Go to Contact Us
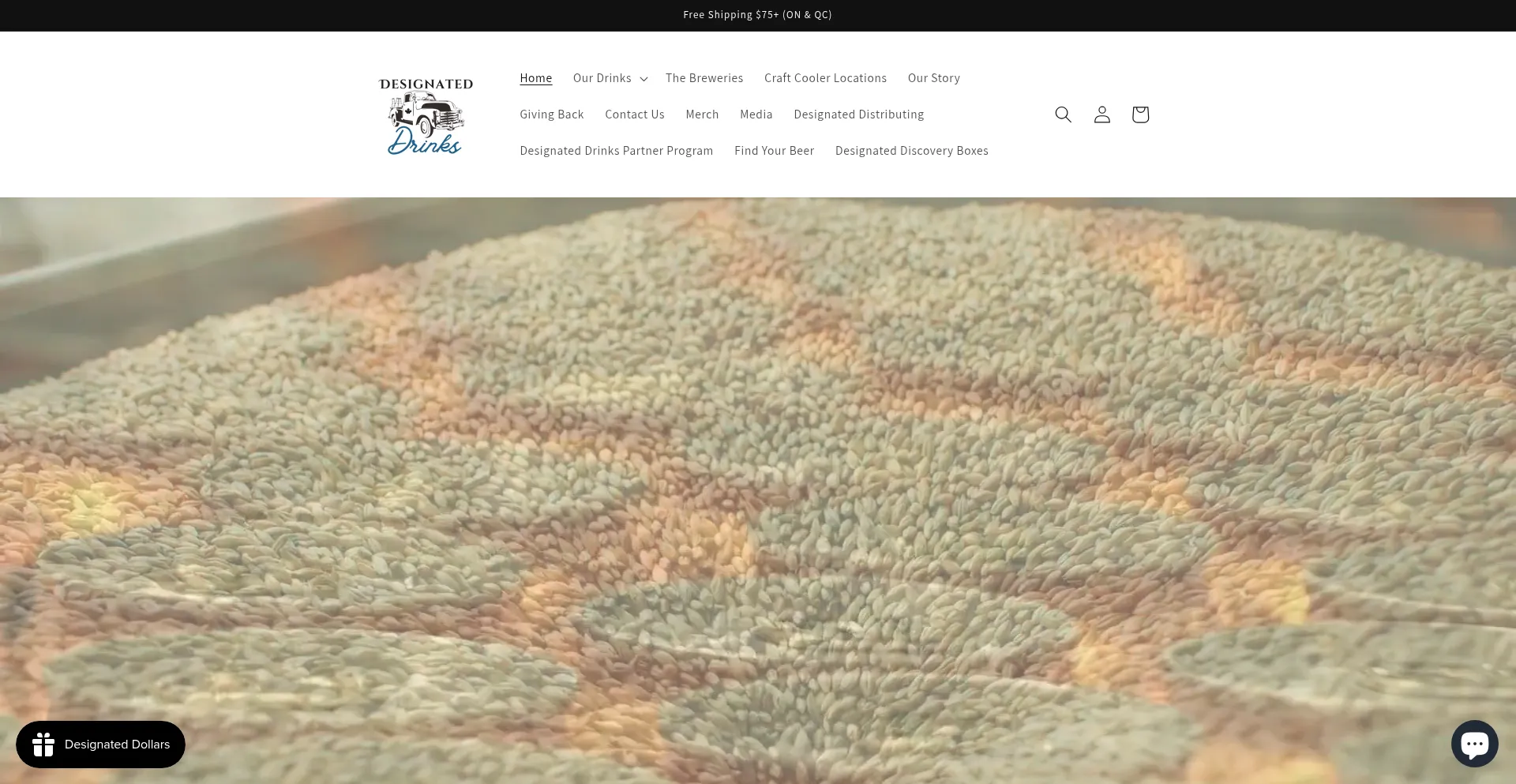 pos(635,114)
